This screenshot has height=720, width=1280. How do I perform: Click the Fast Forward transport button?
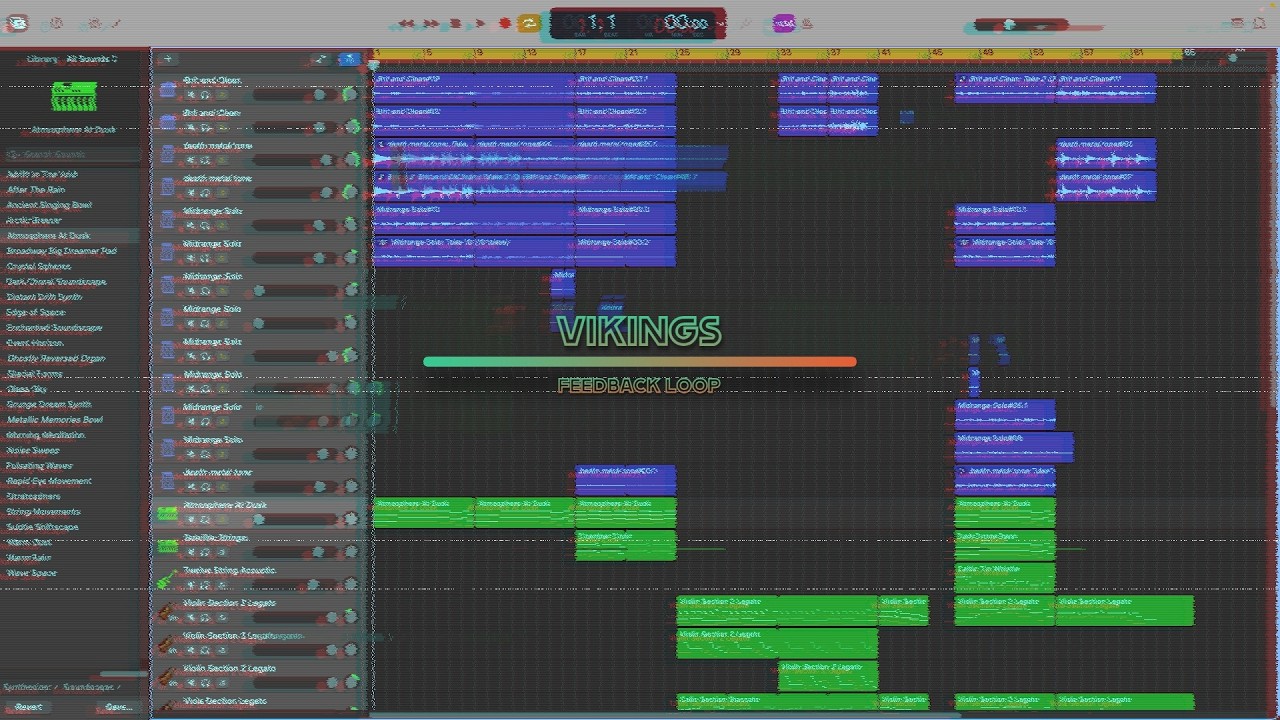pyautogui.click(x=431, y=23)
